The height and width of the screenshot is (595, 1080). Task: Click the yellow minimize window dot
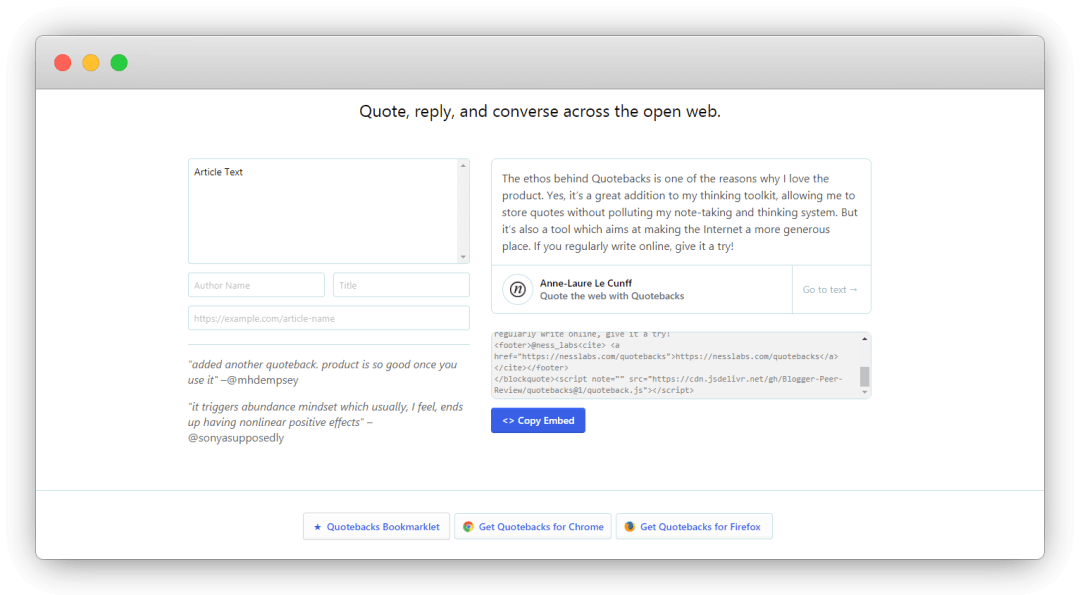pyautogui.click(x=91, y=63)
